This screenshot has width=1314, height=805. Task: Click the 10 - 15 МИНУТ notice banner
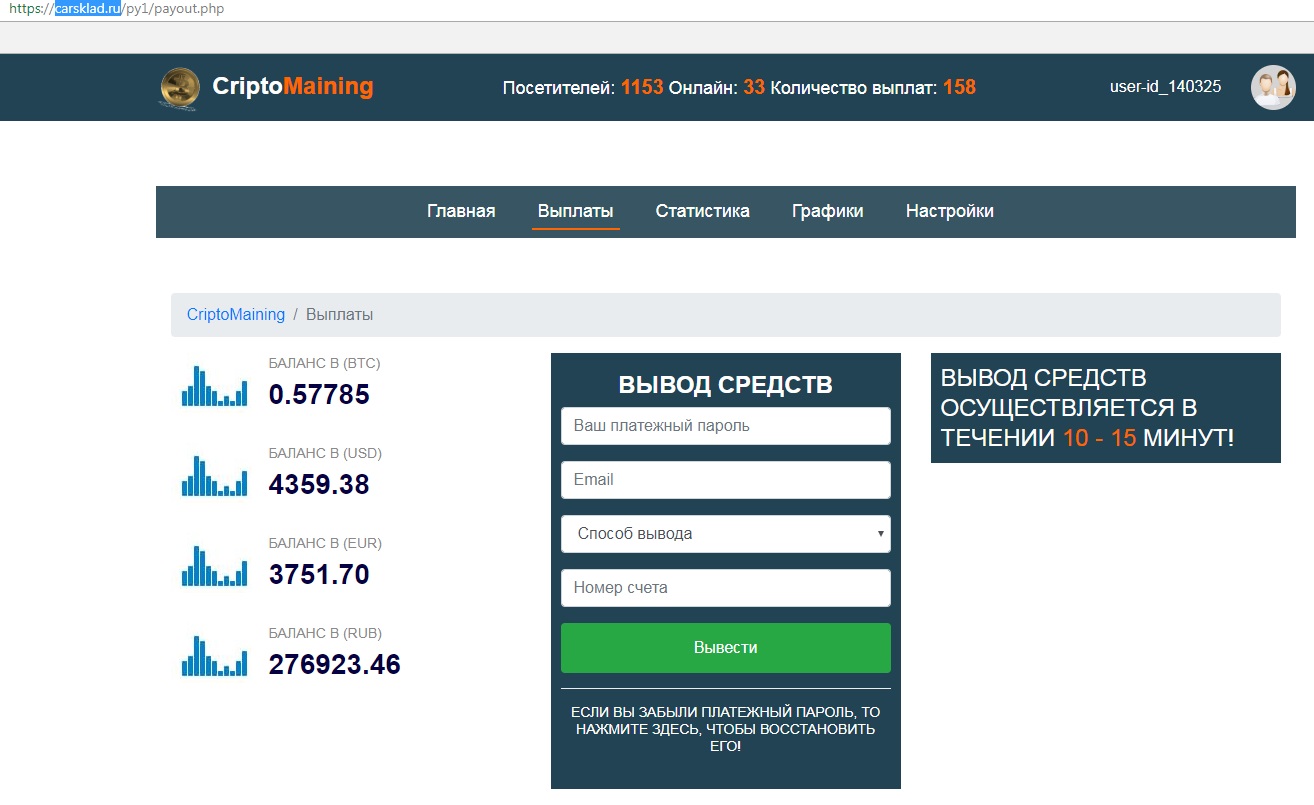[x=1106, y=408]
